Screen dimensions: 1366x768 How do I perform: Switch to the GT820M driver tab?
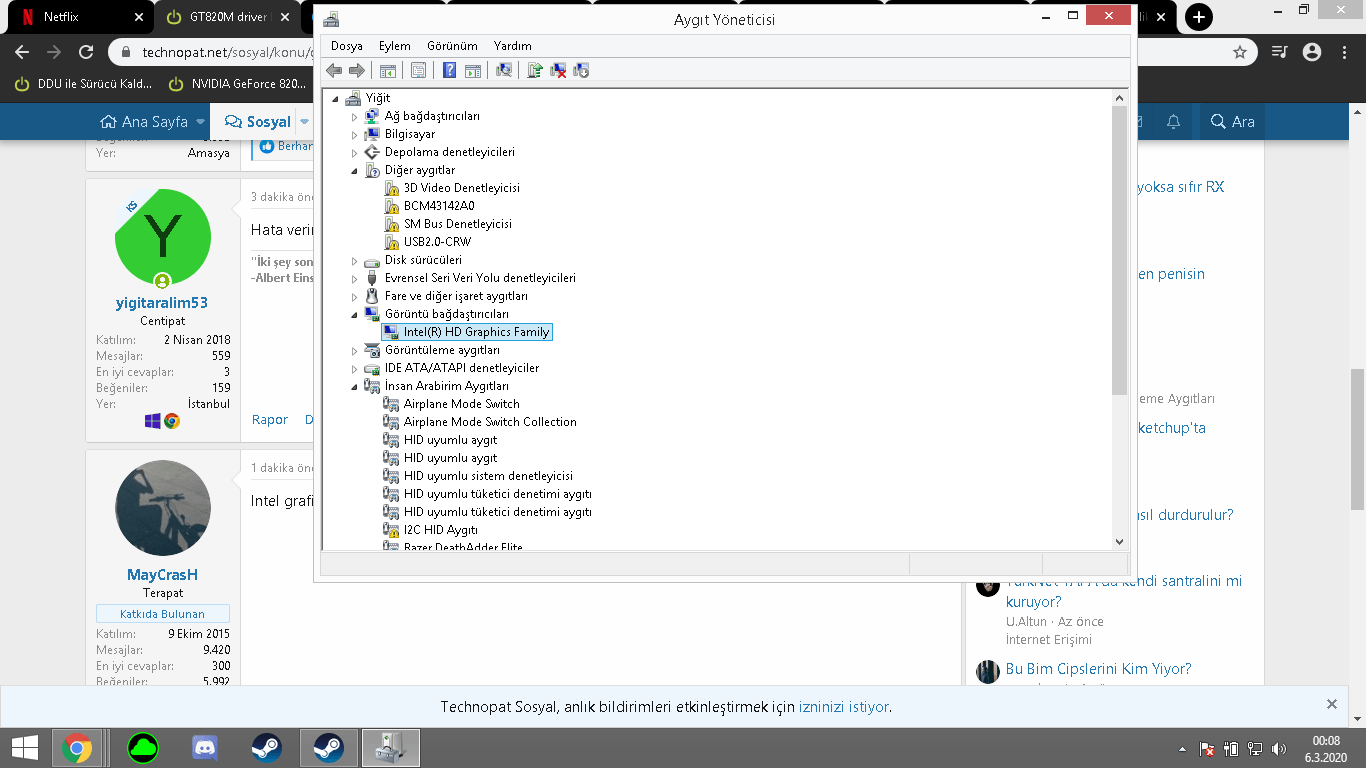[x=228, y=17]
